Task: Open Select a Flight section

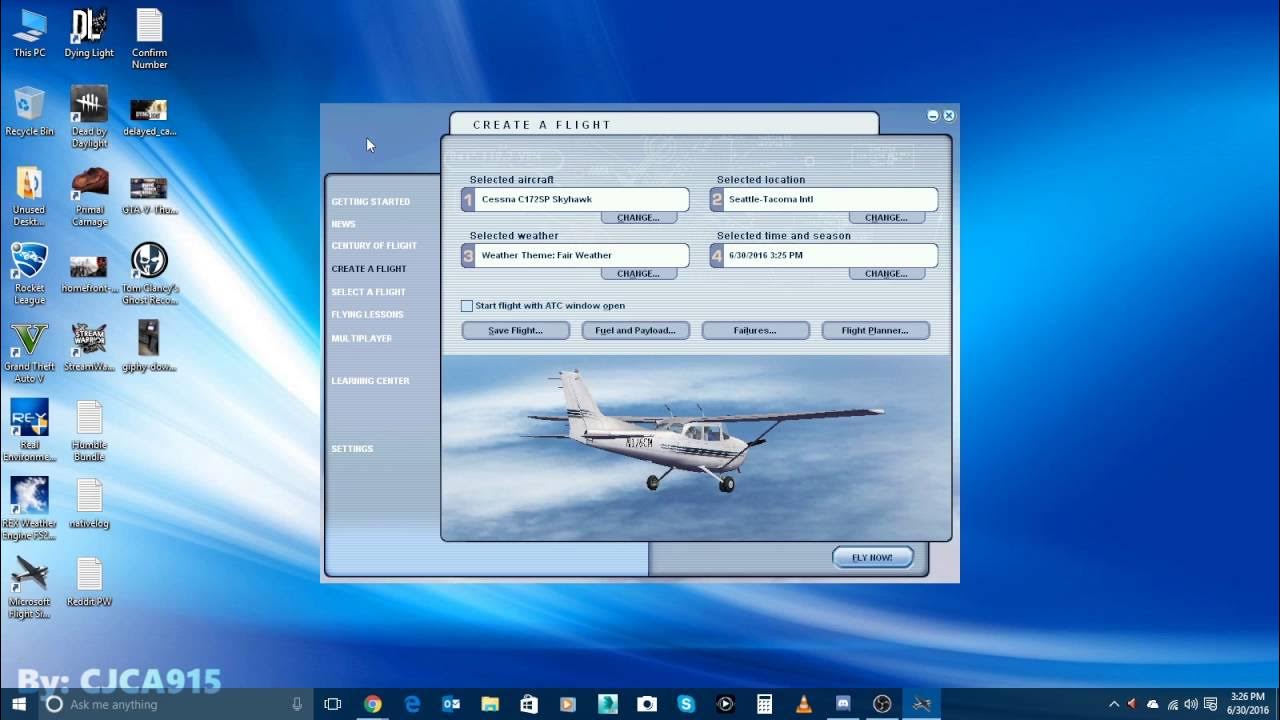Action: [369, 292]
